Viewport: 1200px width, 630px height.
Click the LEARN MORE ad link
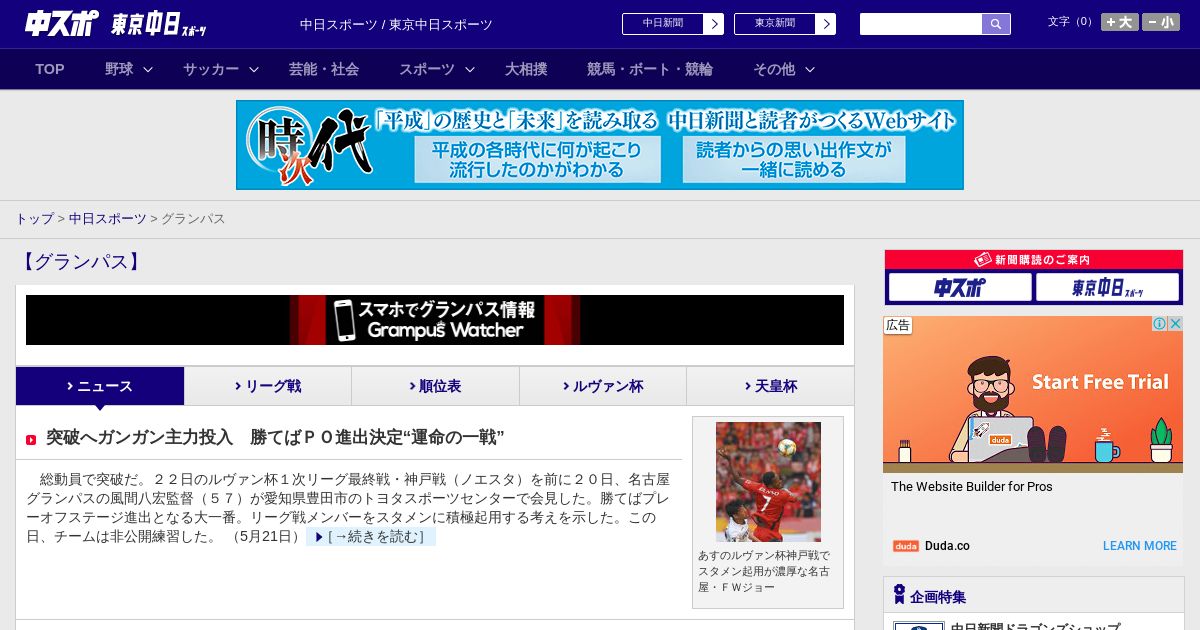pos(1140,546)
